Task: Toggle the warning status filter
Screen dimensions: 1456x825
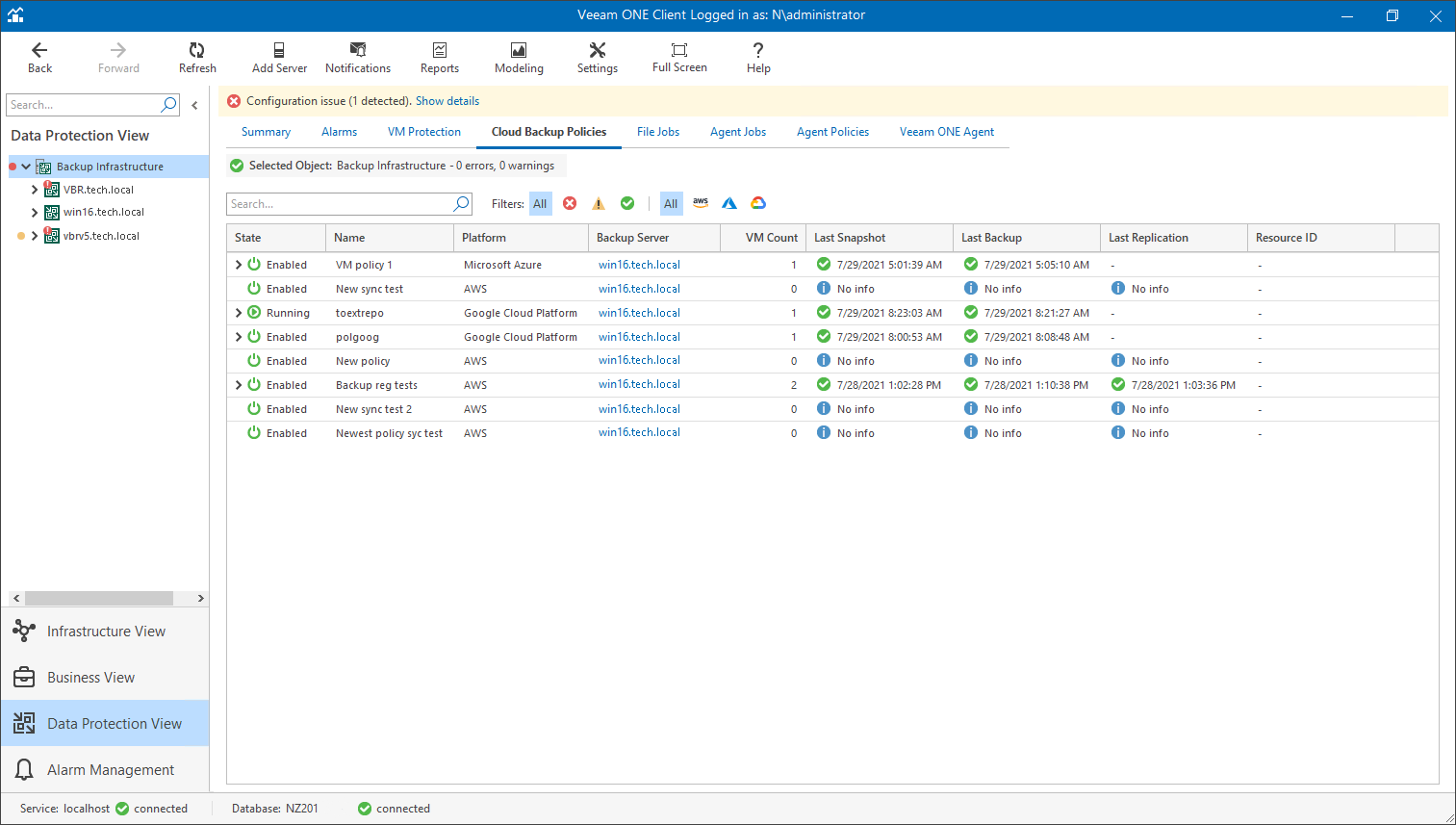Action: [x=599, y=203]
